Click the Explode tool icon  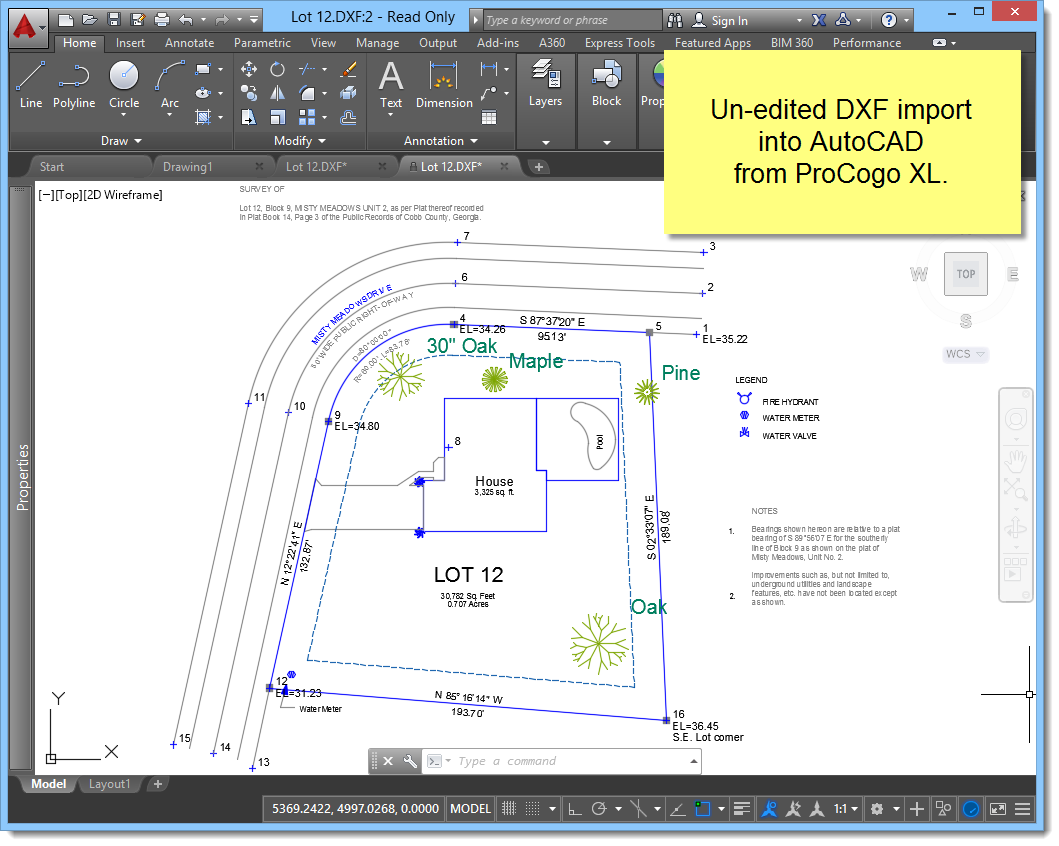tap(348, 93)
